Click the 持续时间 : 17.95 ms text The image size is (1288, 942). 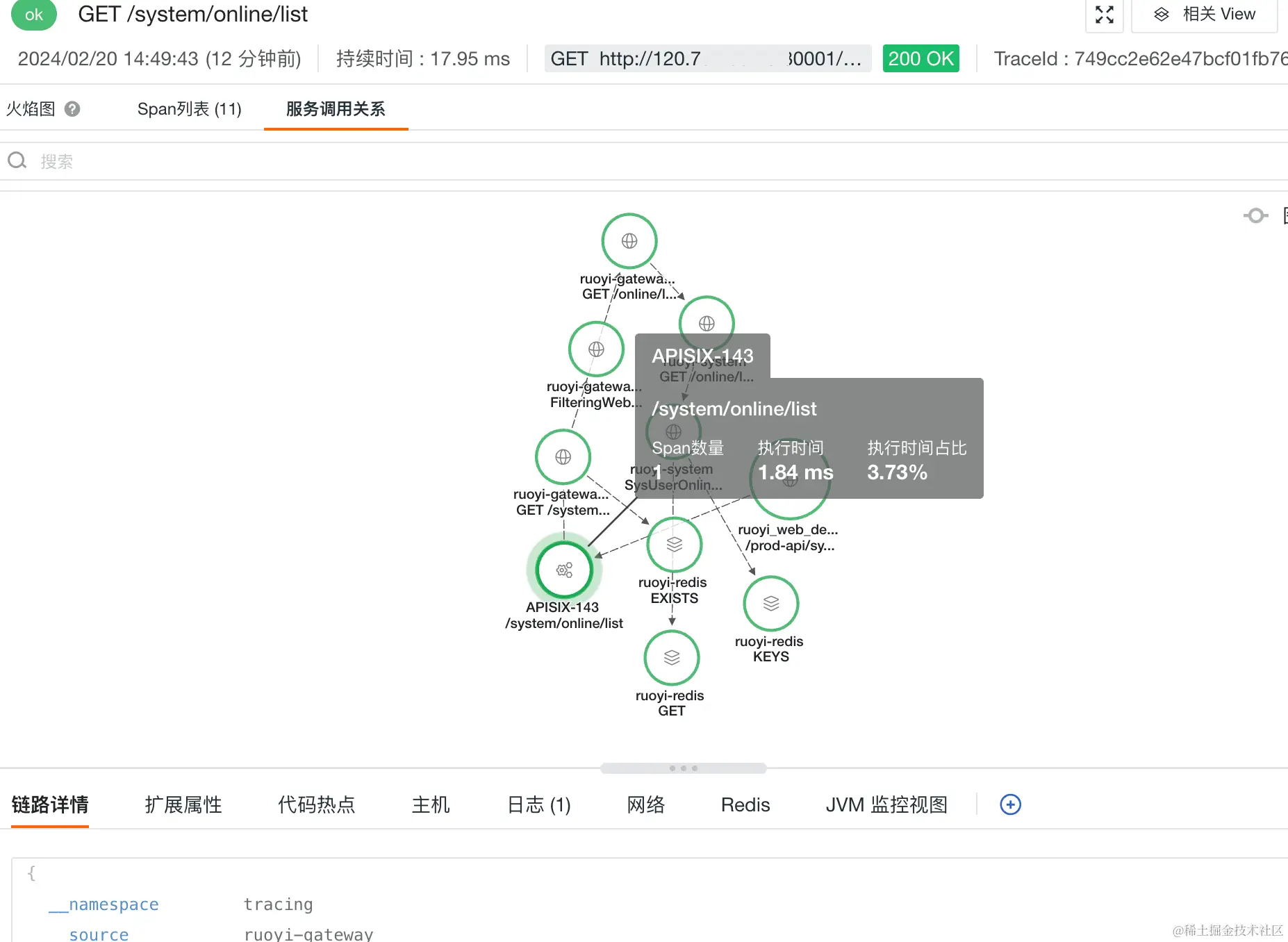tap(423, 58)
